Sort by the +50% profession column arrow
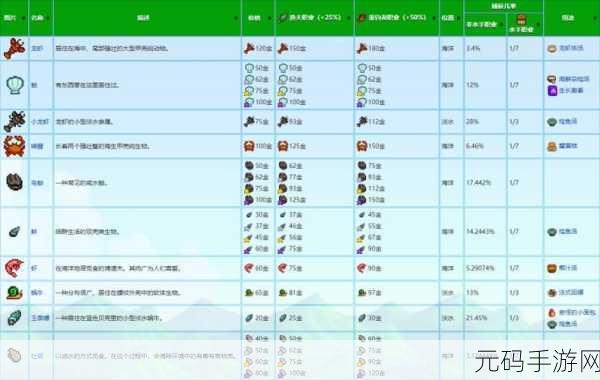Image resolution: width=600 pixels, height=380 pixels. (x=435, y=18)
